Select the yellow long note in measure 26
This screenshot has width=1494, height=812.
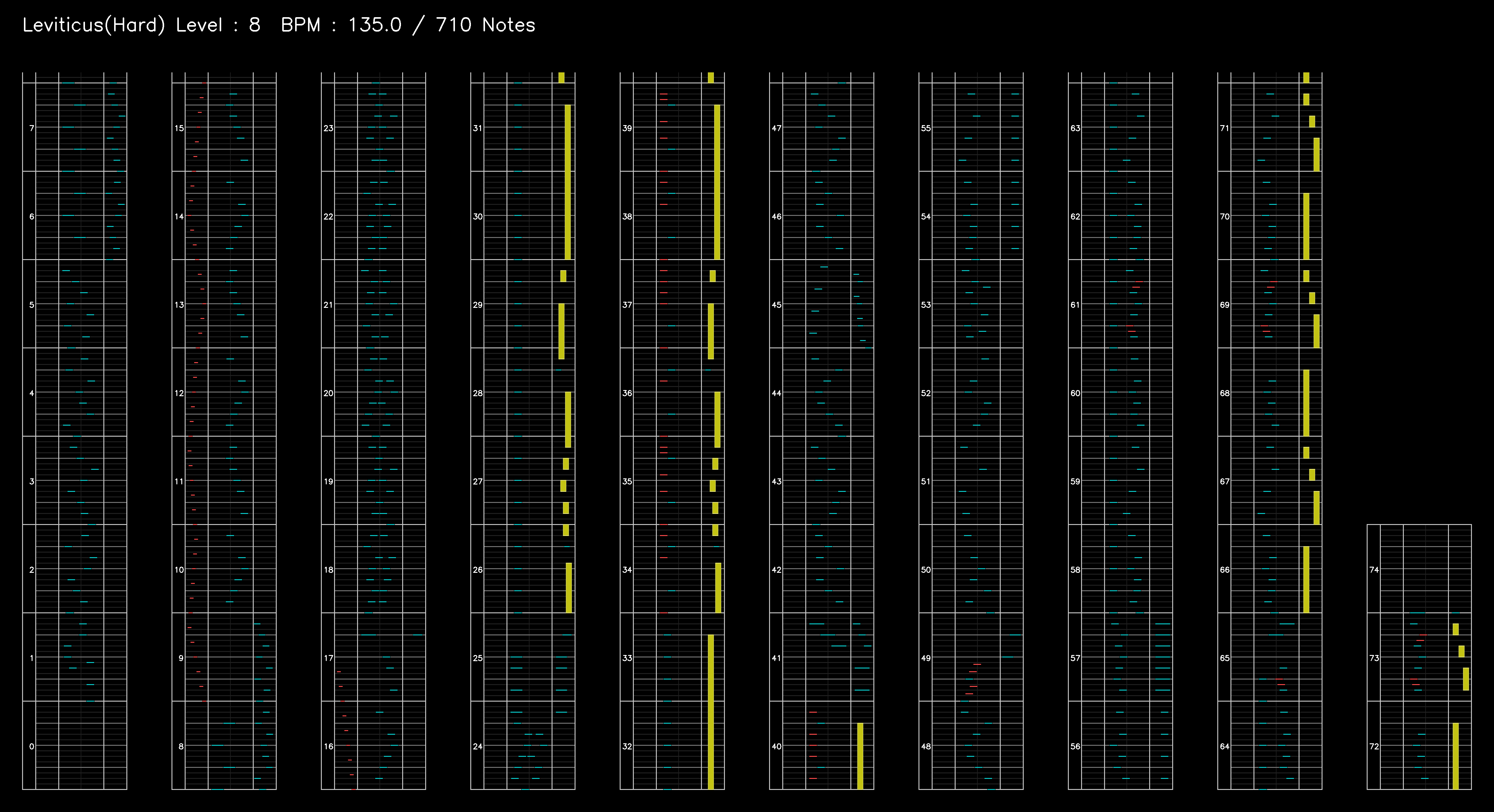tap(569, 588)
